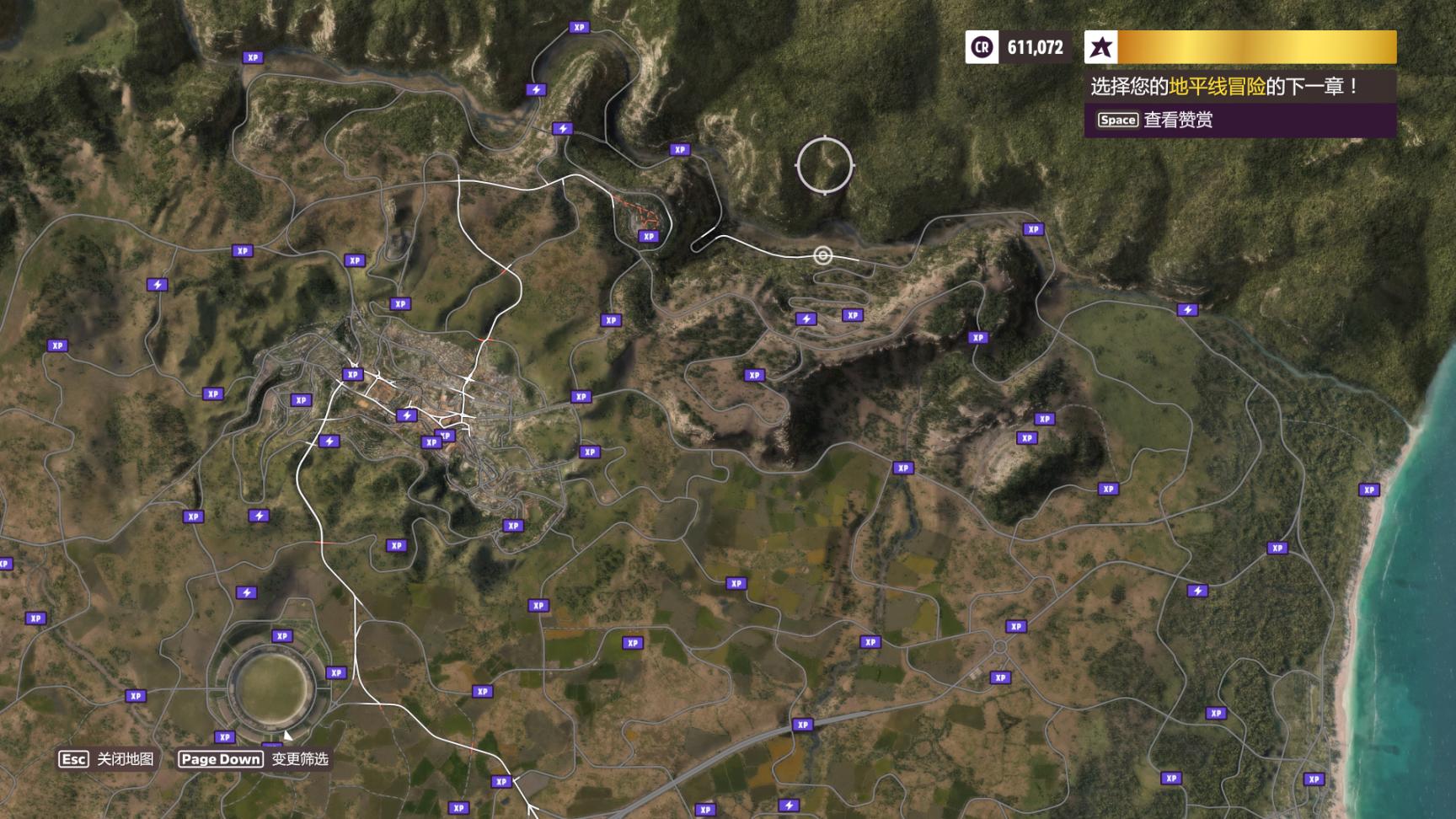Screen dimensions: 1456x819
Task: Click the Esc 关闭地图 prompt
Action: [106, 759]
